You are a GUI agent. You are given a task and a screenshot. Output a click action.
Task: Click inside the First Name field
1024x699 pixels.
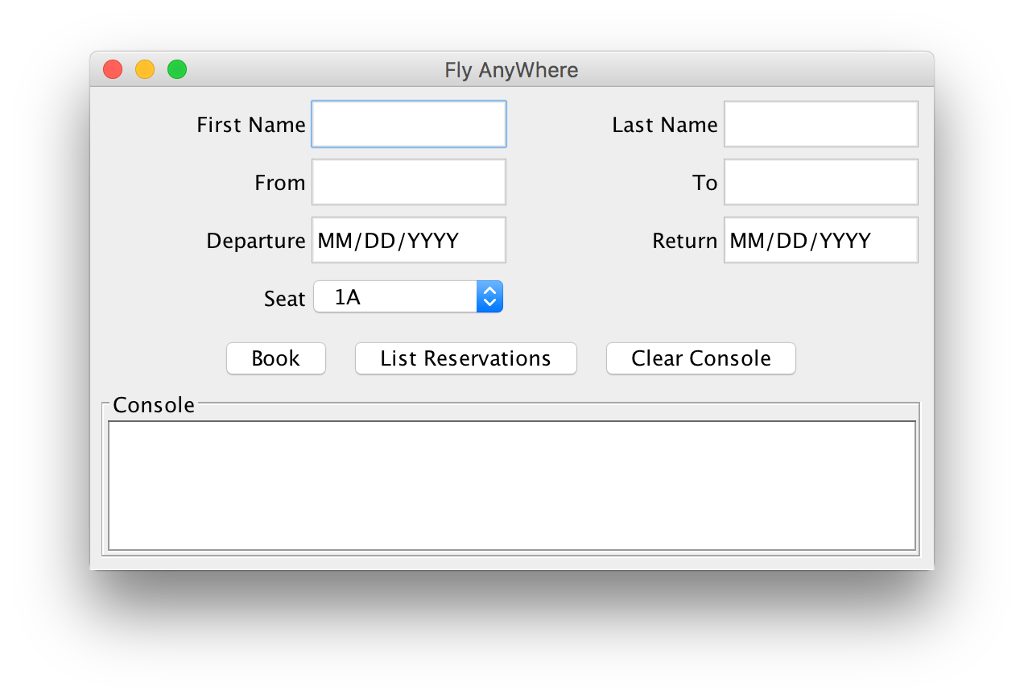pos(408,123)
